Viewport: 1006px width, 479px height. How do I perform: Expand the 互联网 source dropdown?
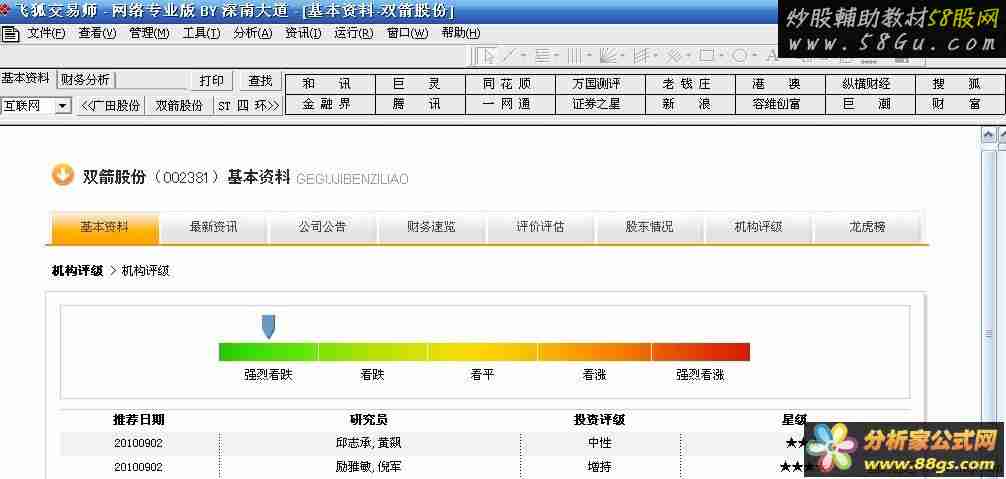[63, 106]
